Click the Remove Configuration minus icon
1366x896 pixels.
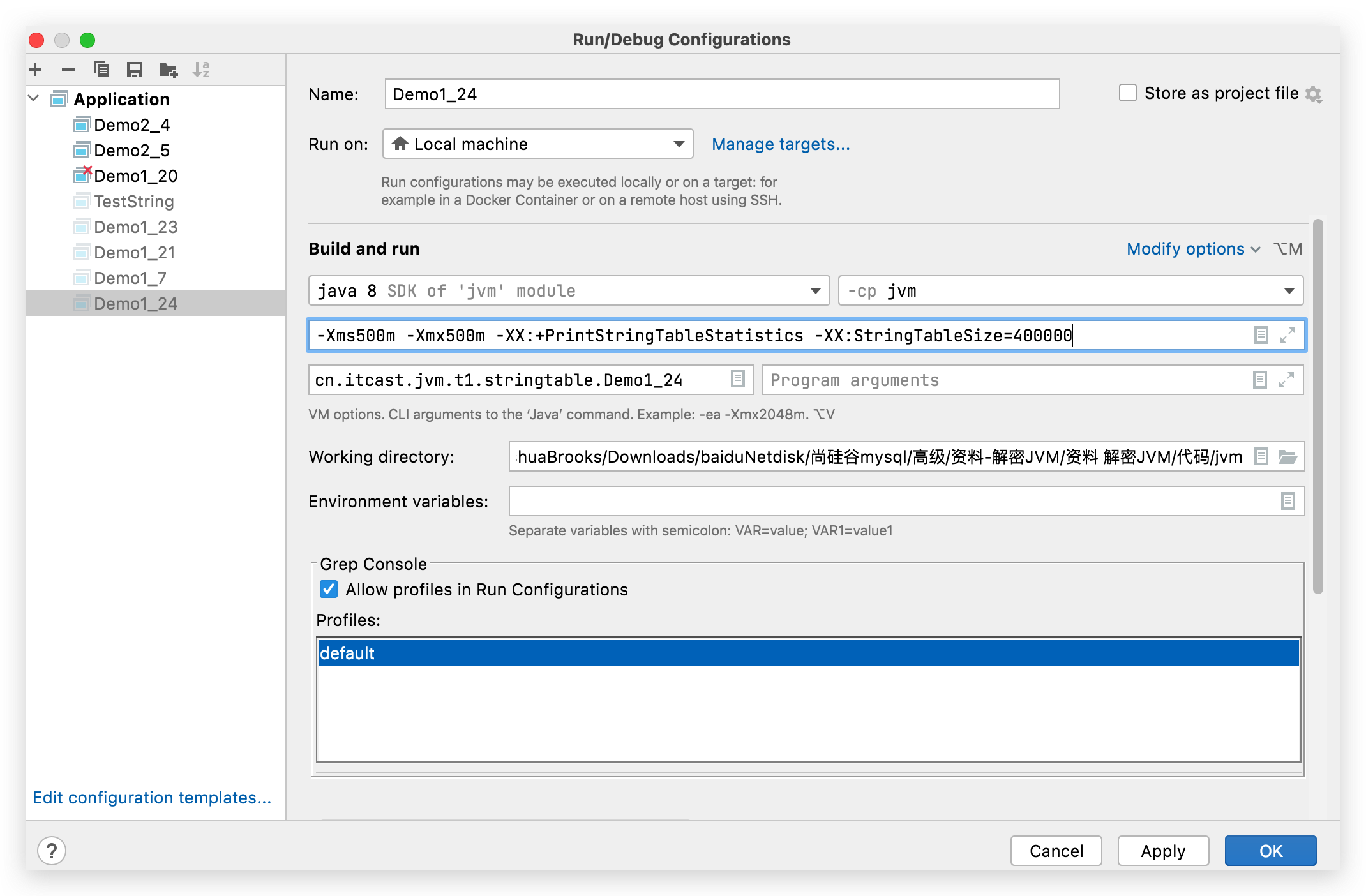[x=68, y=70]
